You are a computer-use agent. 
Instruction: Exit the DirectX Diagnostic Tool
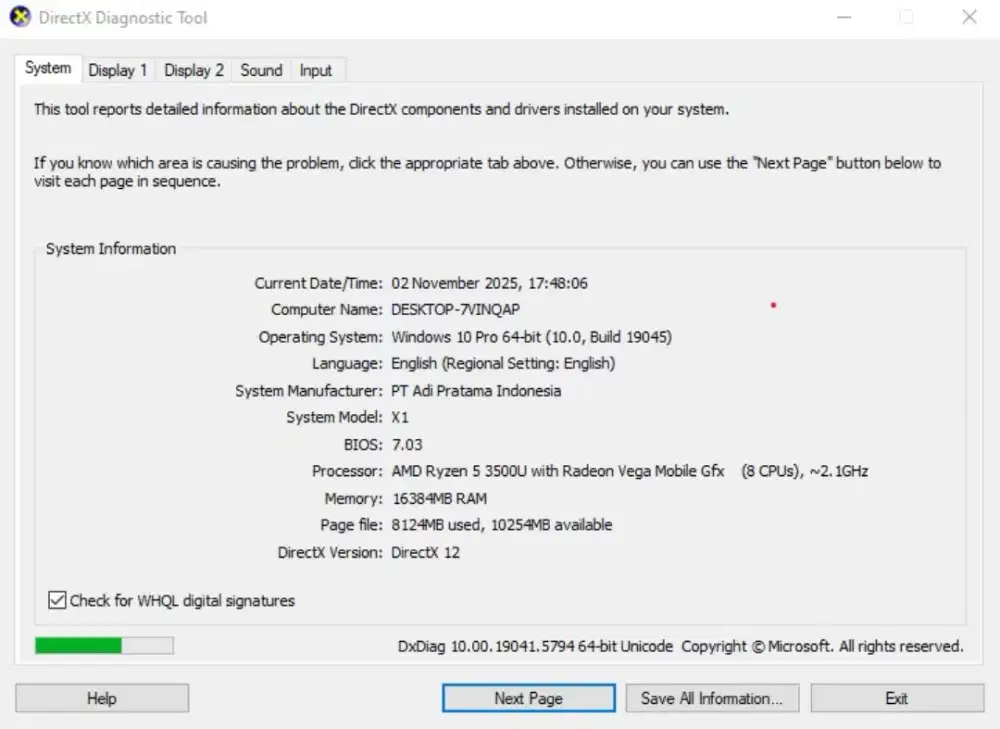click(896, 697)
